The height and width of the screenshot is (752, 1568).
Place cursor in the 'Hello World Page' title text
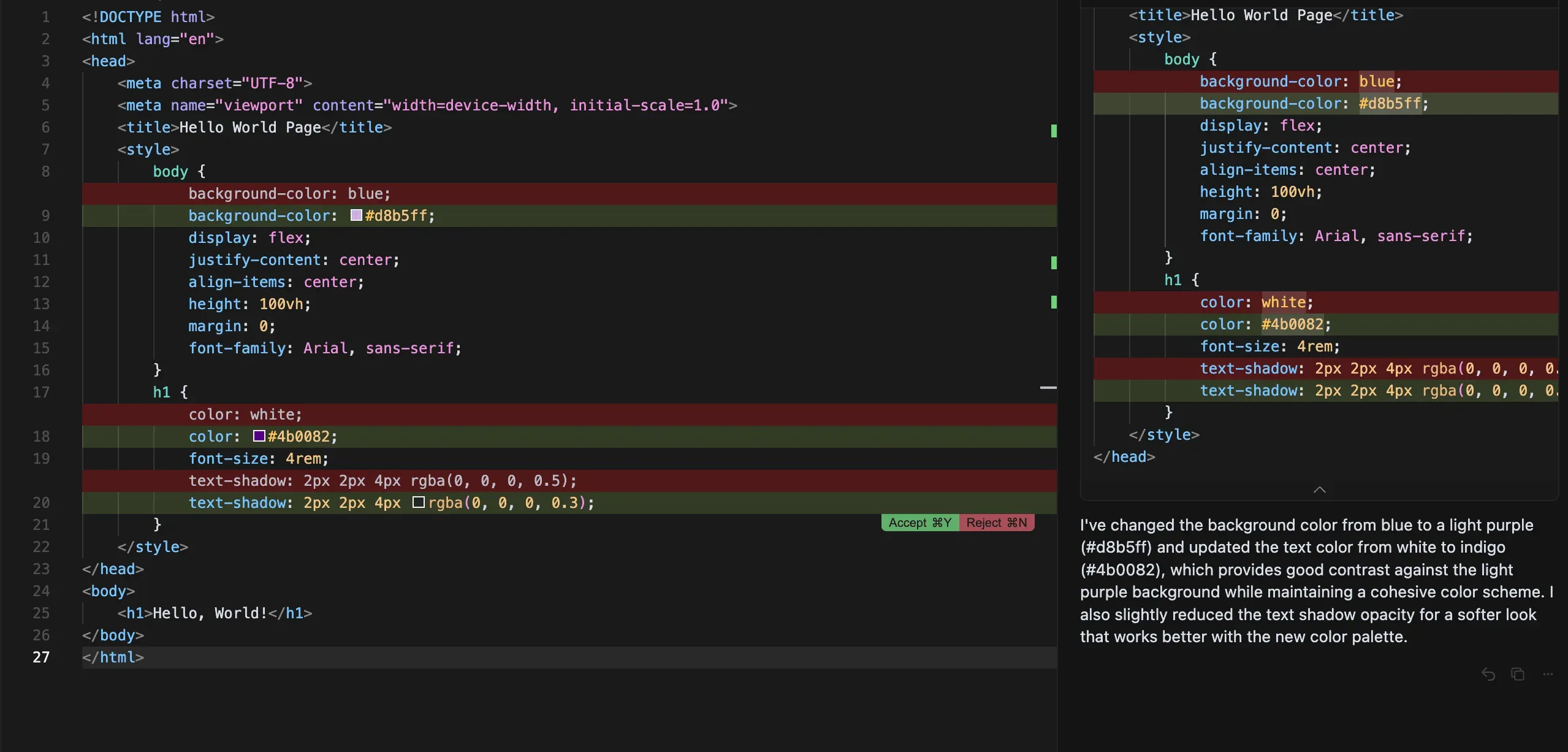(x=249, y=127)
